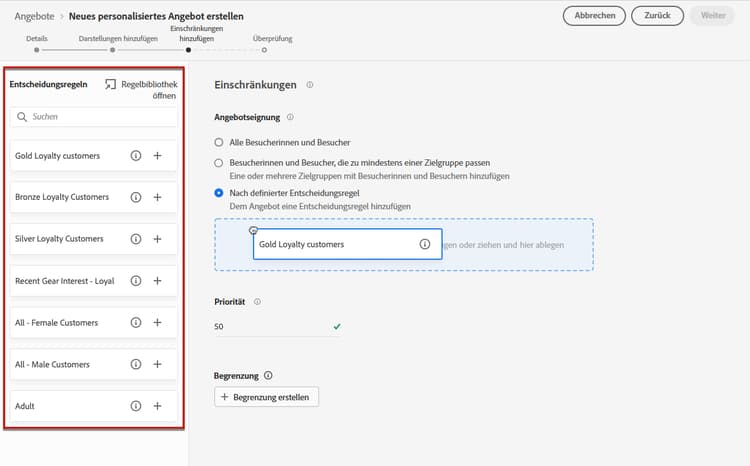The image size is (750, 466).
Task: Go to the Details step
Action: (x=36, y=49)
